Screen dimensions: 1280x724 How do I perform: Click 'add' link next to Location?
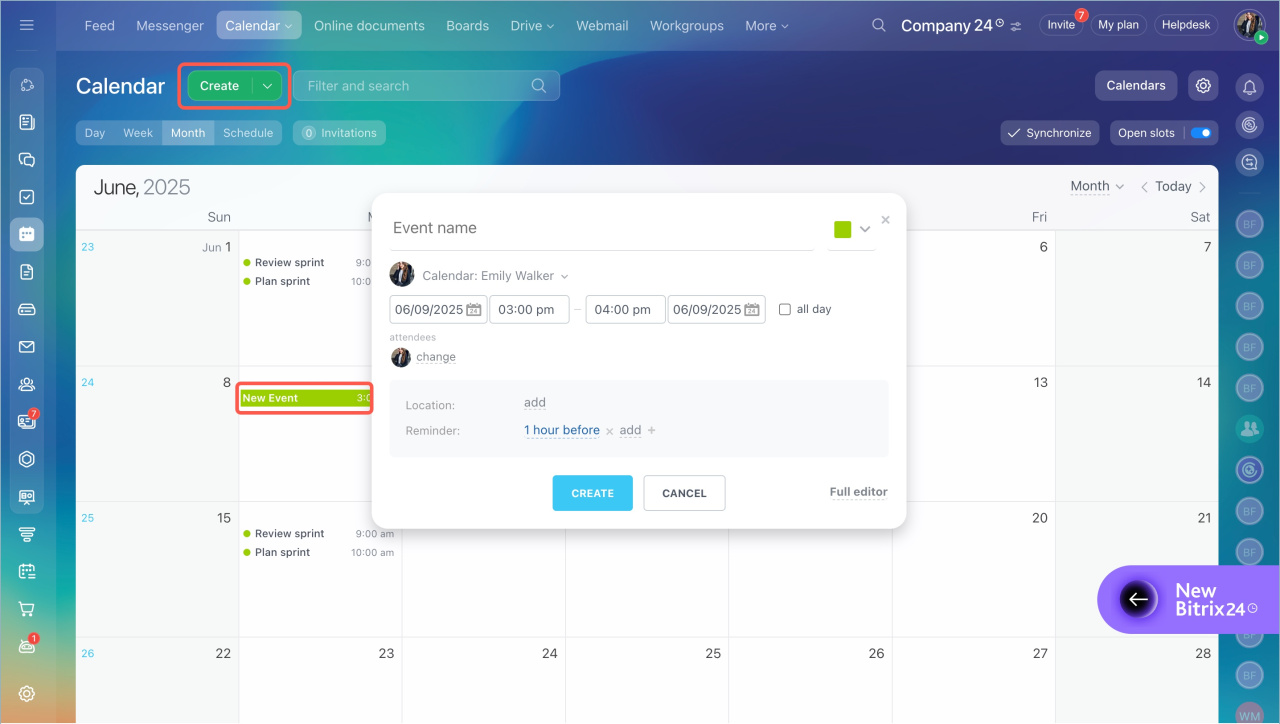point(535,403)
